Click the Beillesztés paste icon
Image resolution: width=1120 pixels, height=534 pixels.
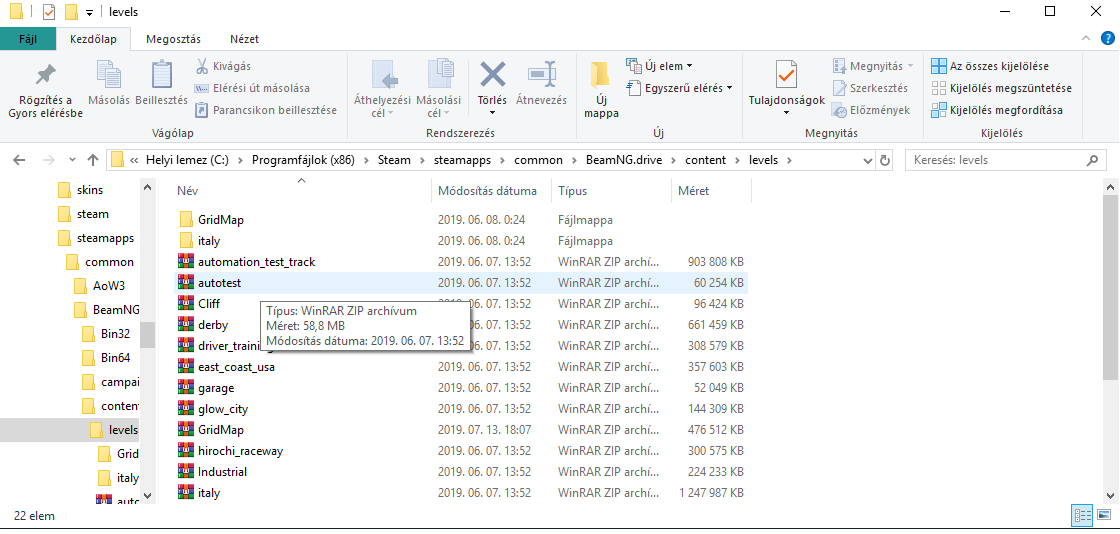pyautogui.click(x=161, y=85)
